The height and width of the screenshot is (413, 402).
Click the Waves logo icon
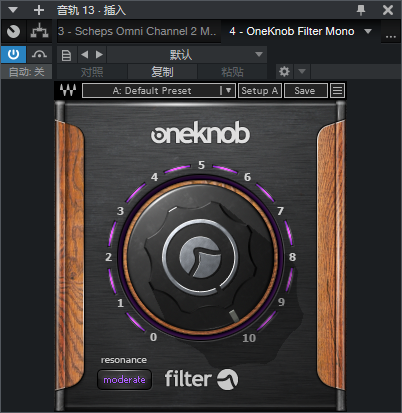tap(68, 90)
